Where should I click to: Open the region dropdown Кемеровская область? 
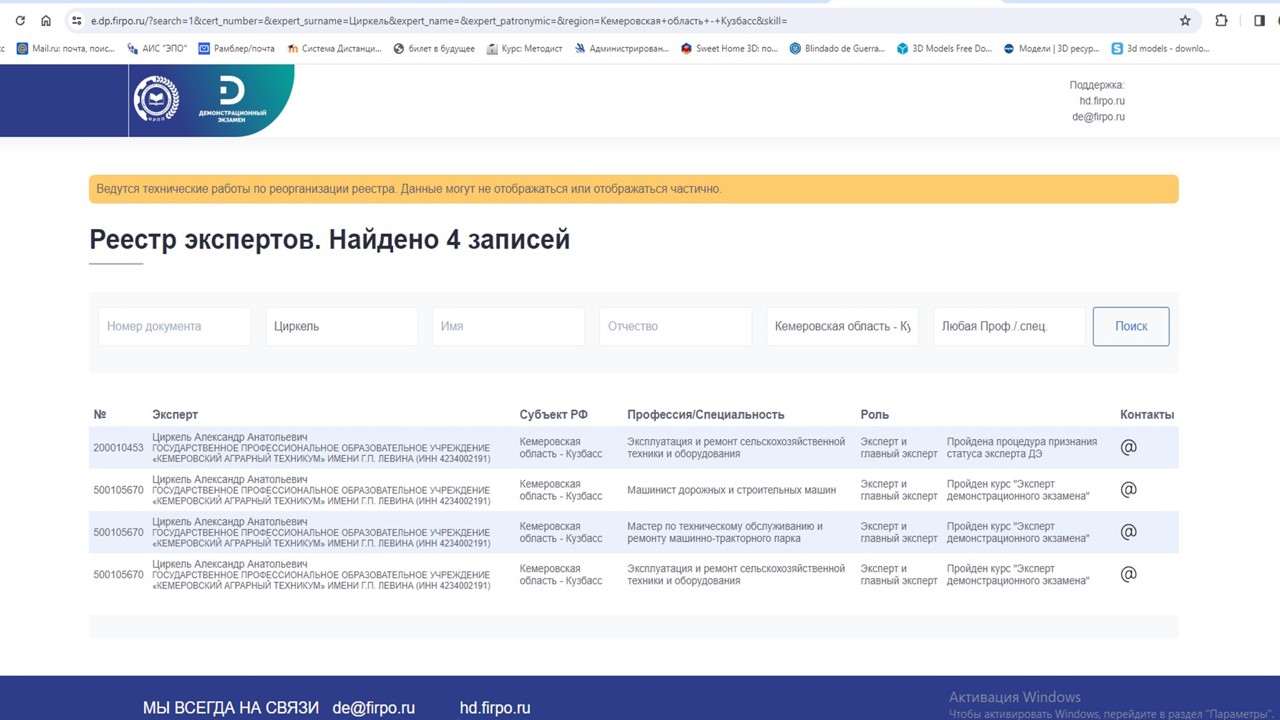[x=842, y=326]
